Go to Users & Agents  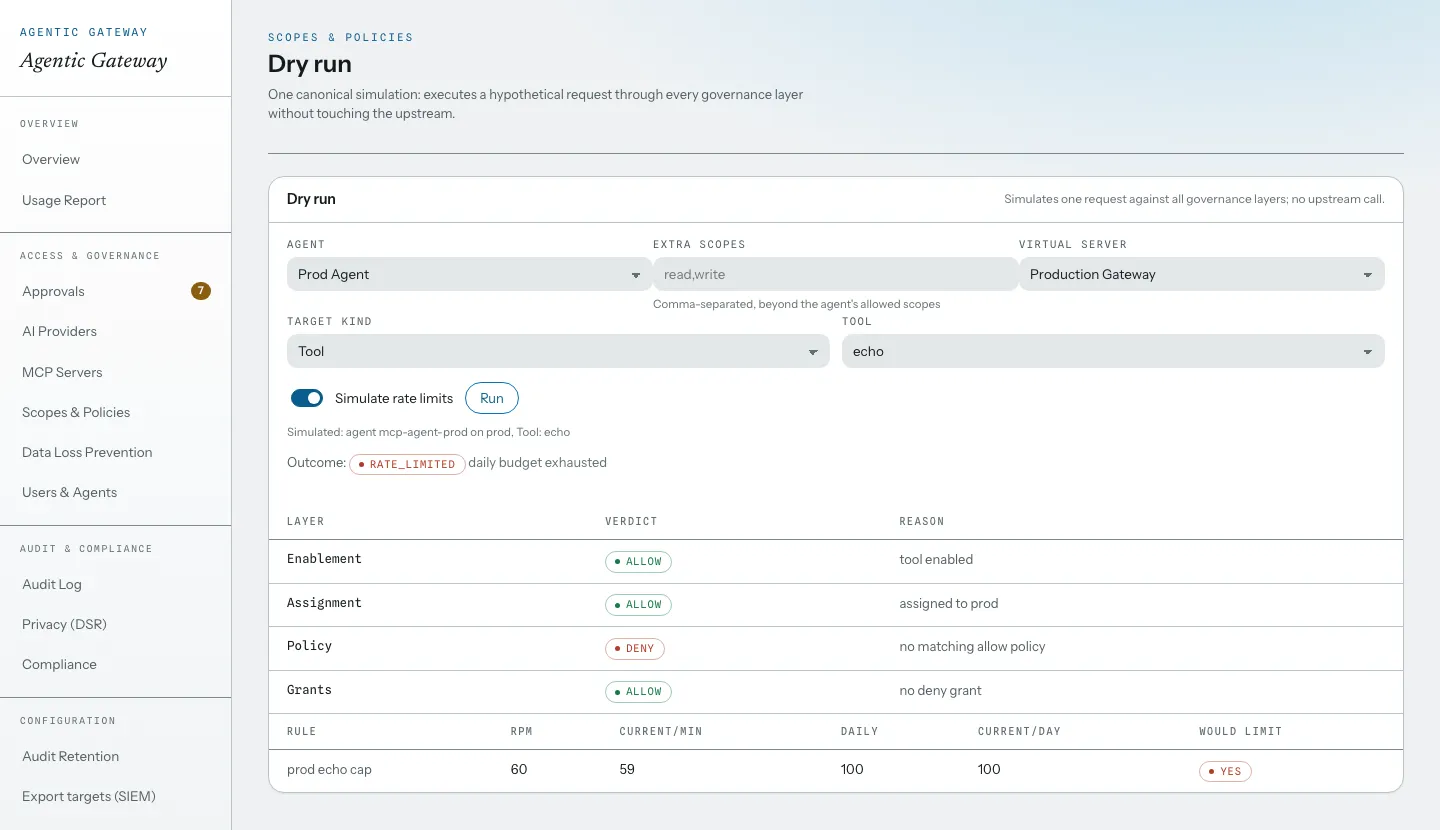tap(69, 492)
